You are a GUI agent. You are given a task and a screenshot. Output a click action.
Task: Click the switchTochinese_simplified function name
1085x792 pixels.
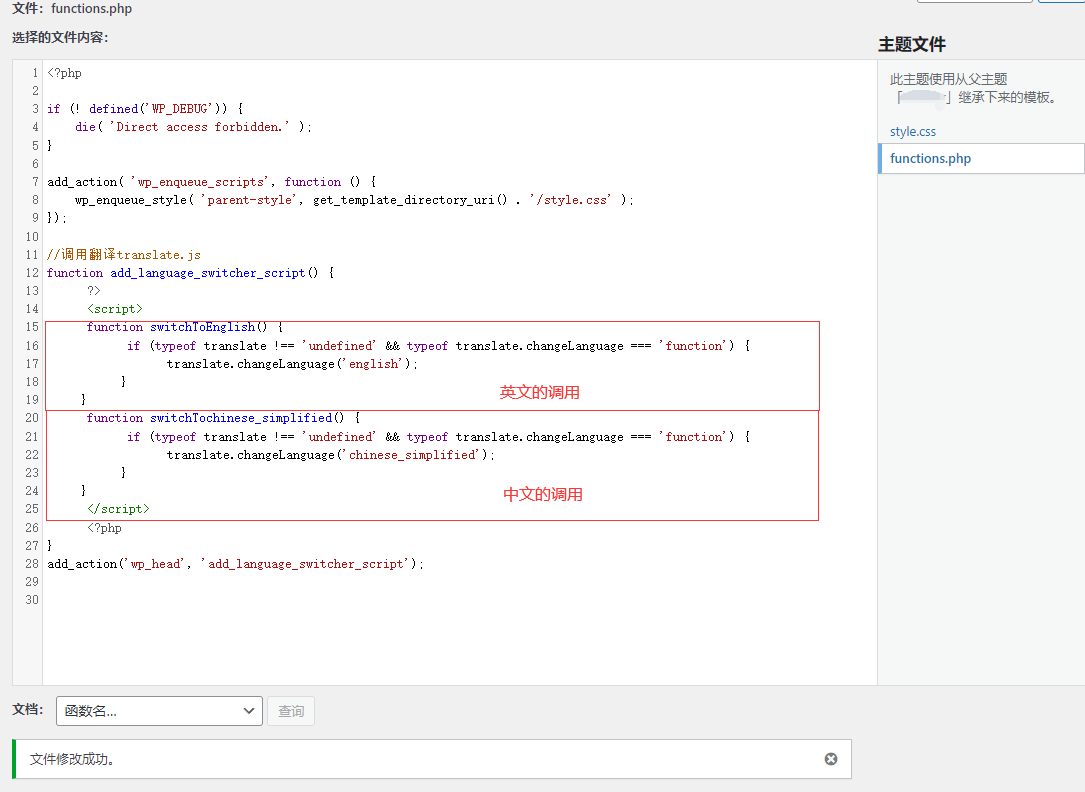[241, 418]
